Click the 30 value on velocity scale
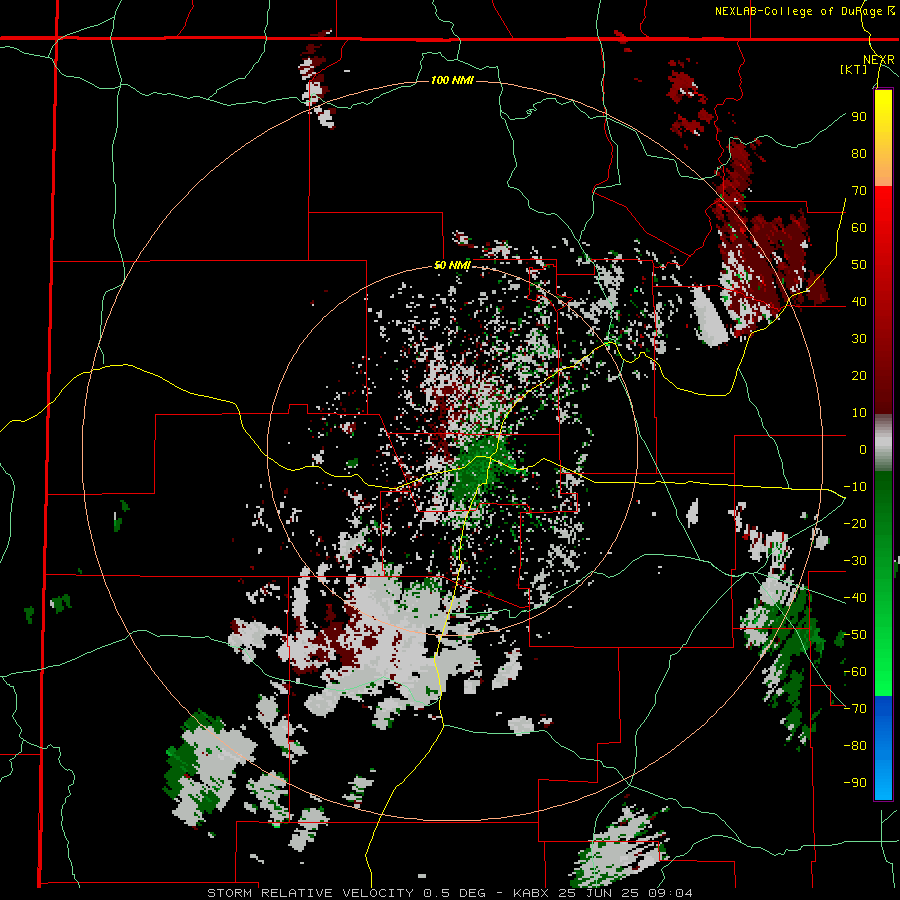The image size is (900, 900). (859, 339)
